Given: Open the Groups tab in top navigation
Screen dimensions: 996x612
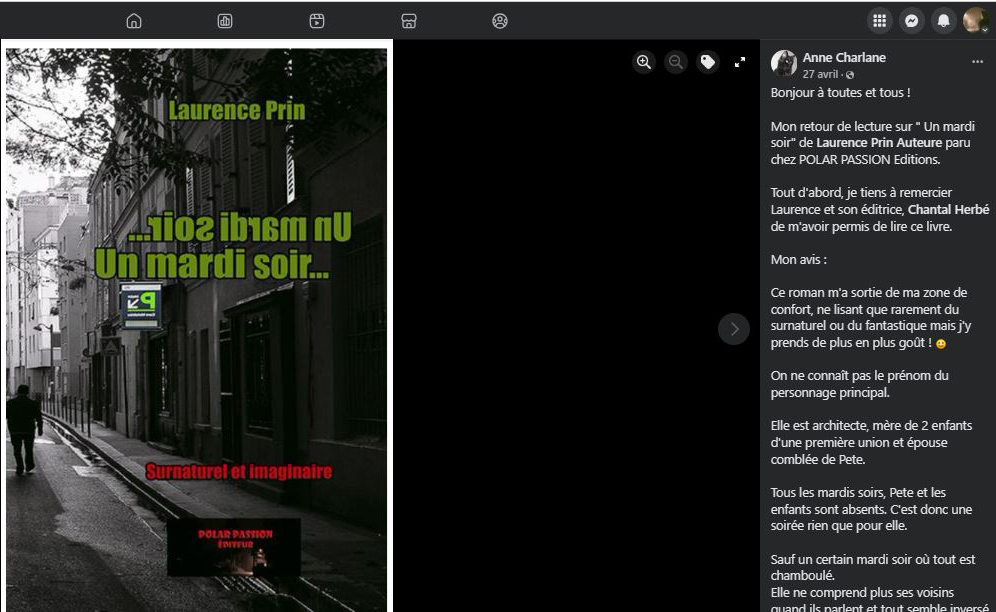Looking at the screenshot, I should point(500,21).
